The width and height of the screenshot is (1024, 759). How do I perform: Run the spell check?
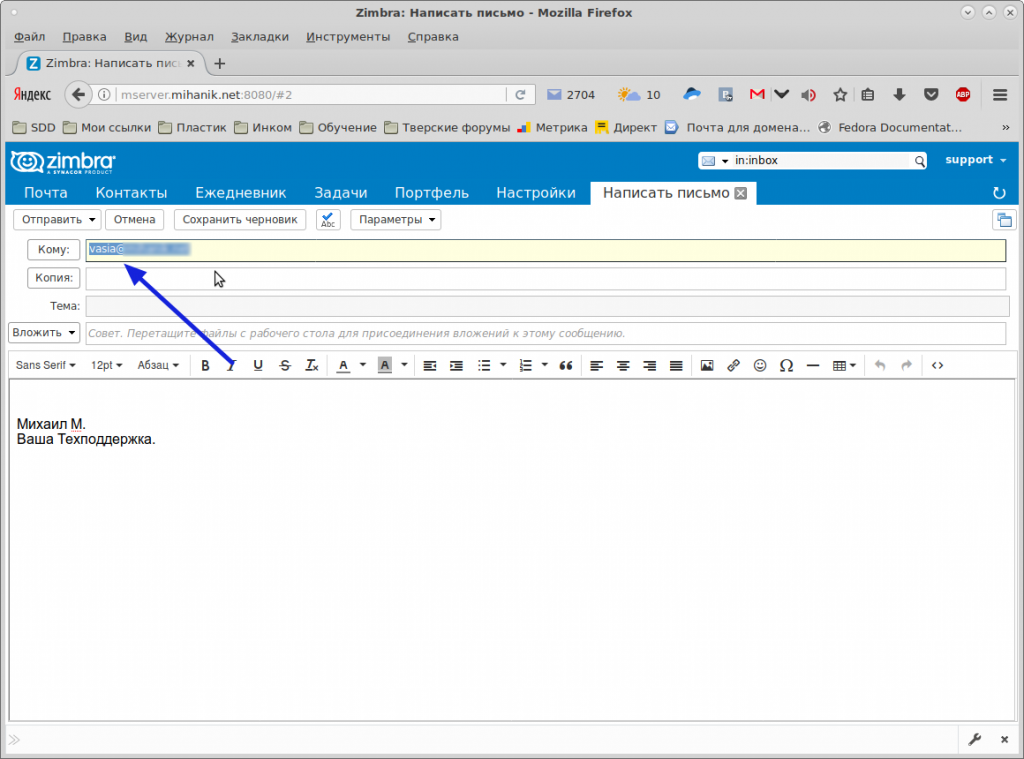[x=328, y=219]
